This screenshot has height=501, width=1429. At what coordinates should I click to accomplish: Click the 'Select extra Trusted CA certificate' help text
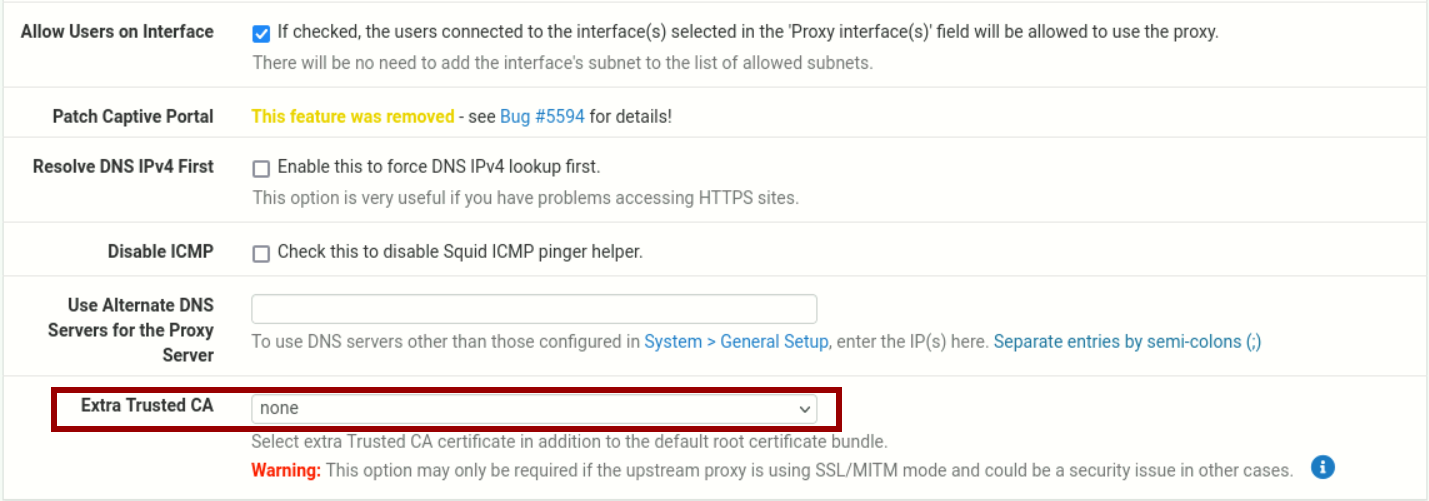569,441
